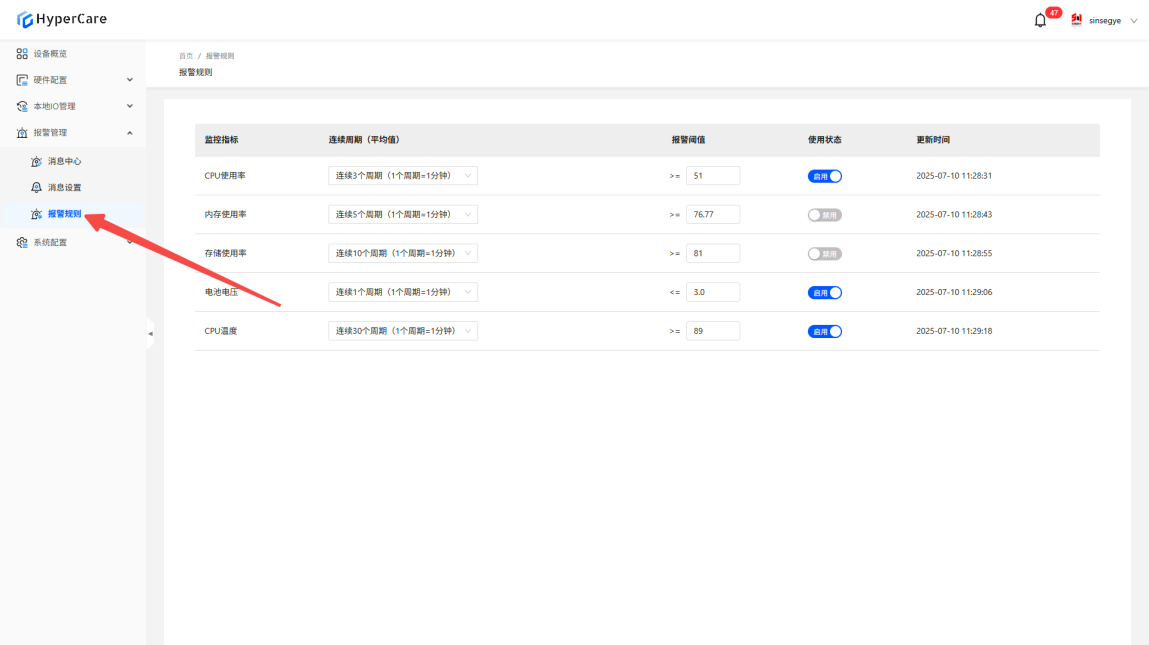Click the 硬件配置 sidebar icon
The height and width of the screenshot is (645, 1149).
click(x=22, y=80)
